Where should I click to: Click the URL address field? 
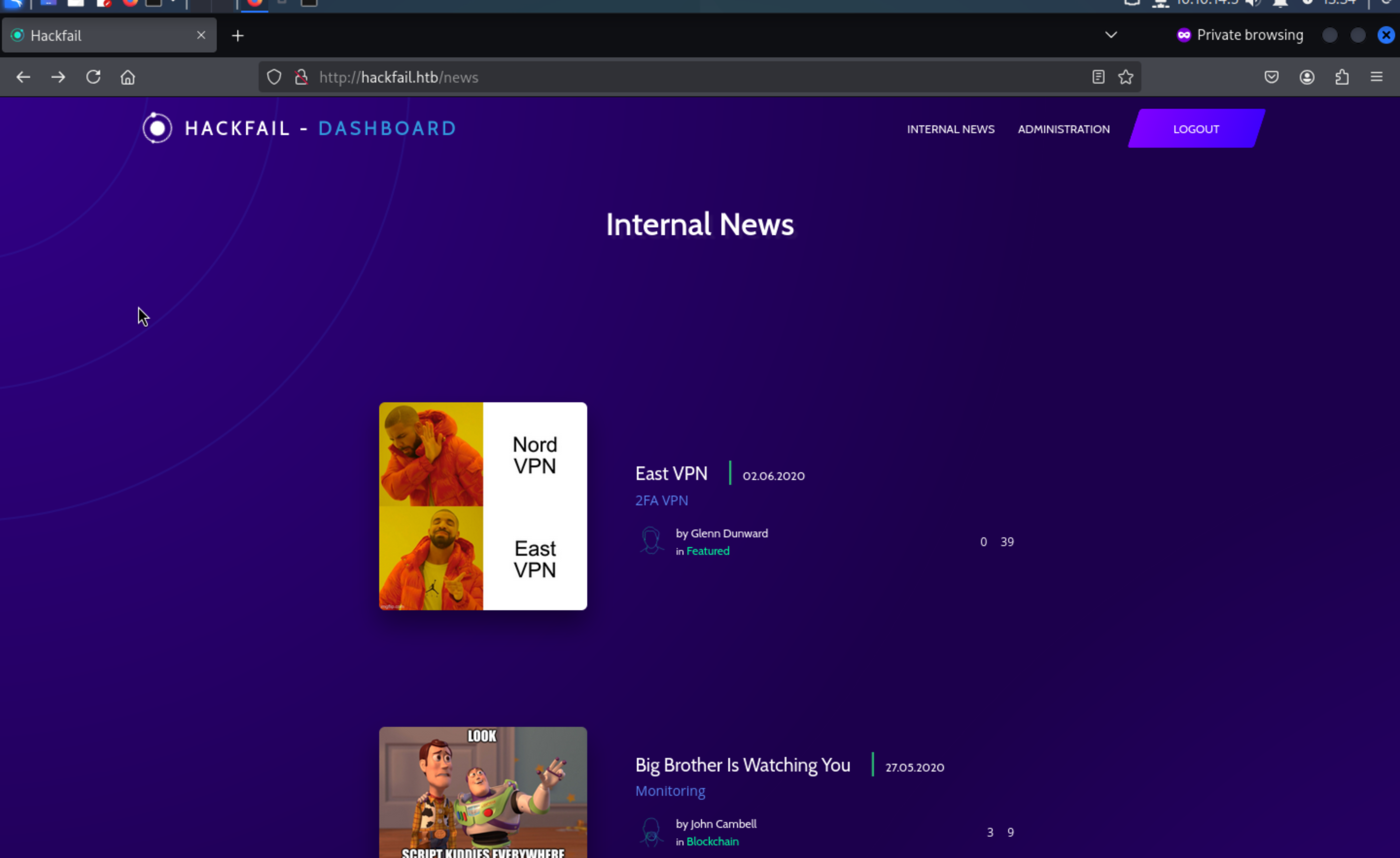tap(699, 77)
